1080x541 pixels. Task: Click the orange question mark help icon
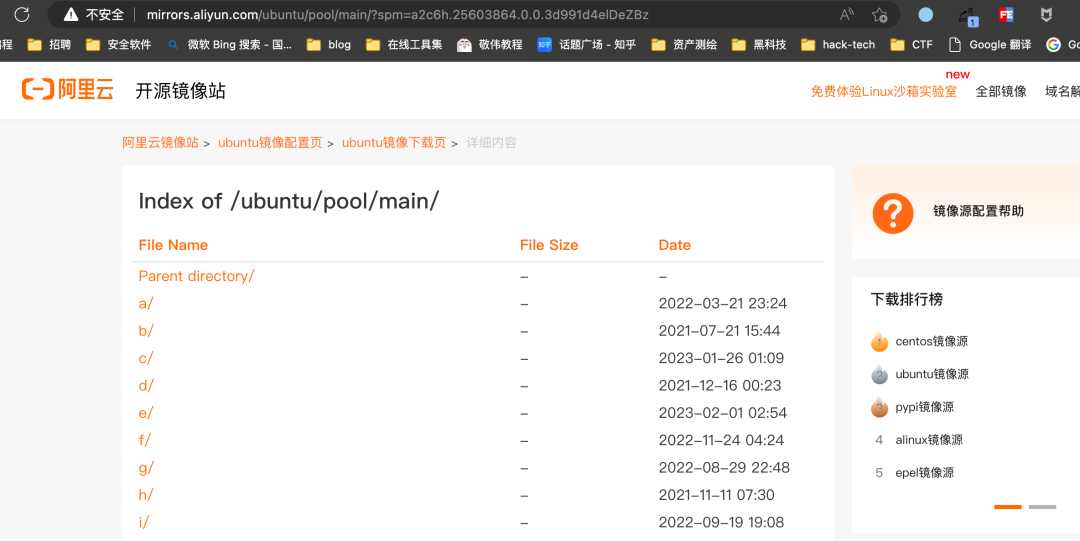click(x=893, y=213)
